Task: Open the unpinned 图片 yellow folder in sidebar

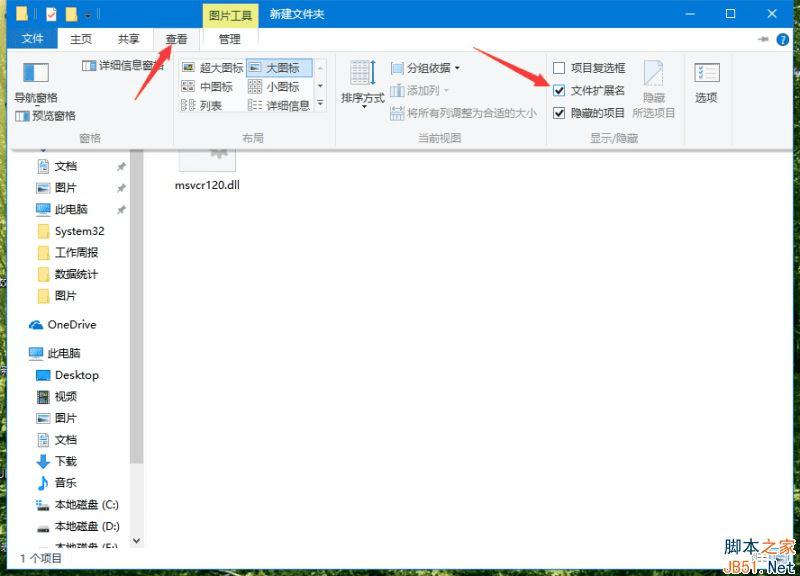Action: [x=65, y=295]
